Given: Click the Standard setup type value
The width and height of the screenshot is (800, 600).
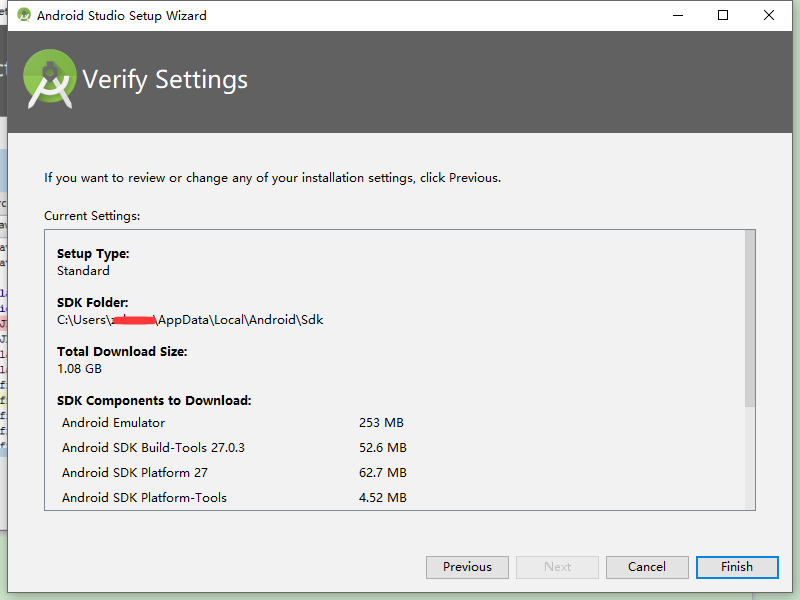Looking at the screenshot, I should pyautogui.click(x=83, y=271).
